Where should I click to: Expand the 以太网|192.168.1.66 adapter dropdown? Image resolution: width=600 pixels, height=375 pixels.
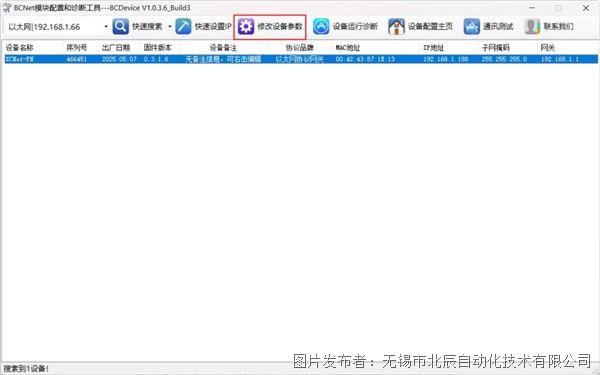pos(106,26)
